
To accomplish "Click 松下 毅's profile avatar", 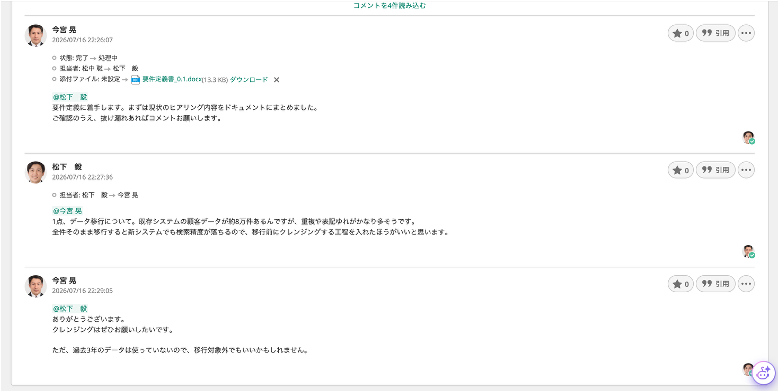I will pos(36,172).
